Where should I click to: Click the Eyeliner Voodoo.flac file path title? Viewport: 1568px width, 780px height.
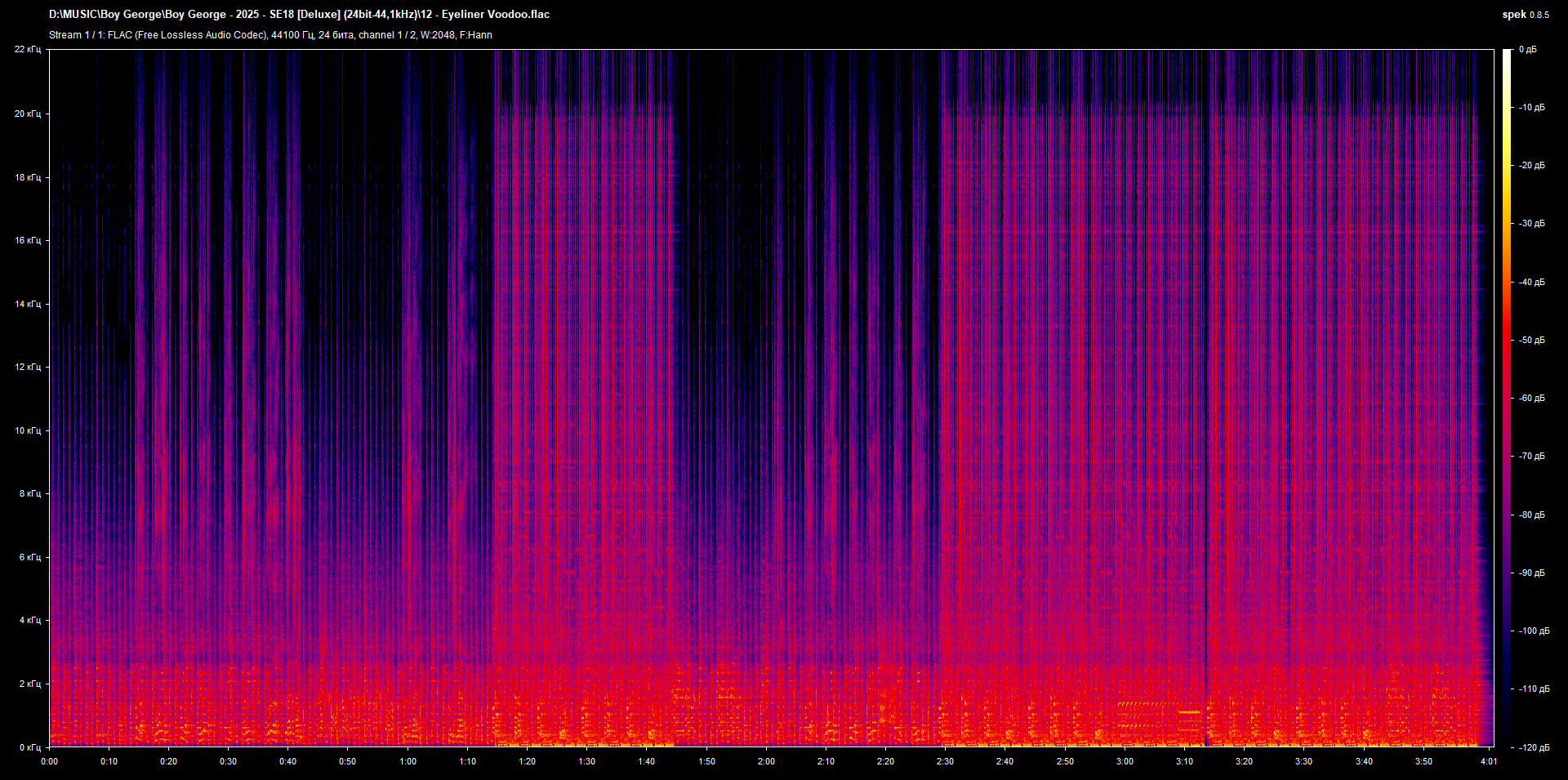[299, 15]
